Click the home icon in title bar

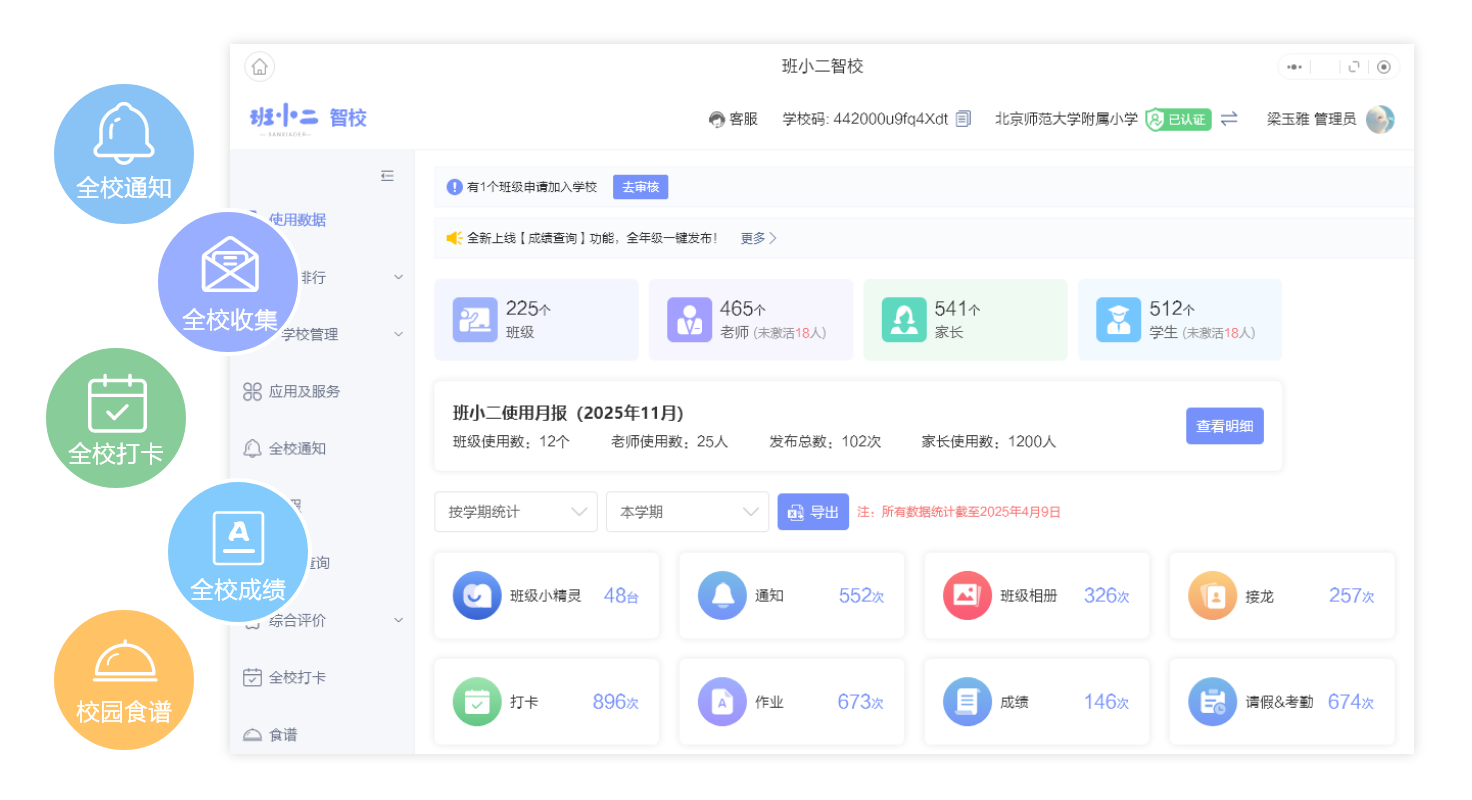click(259, 67)
